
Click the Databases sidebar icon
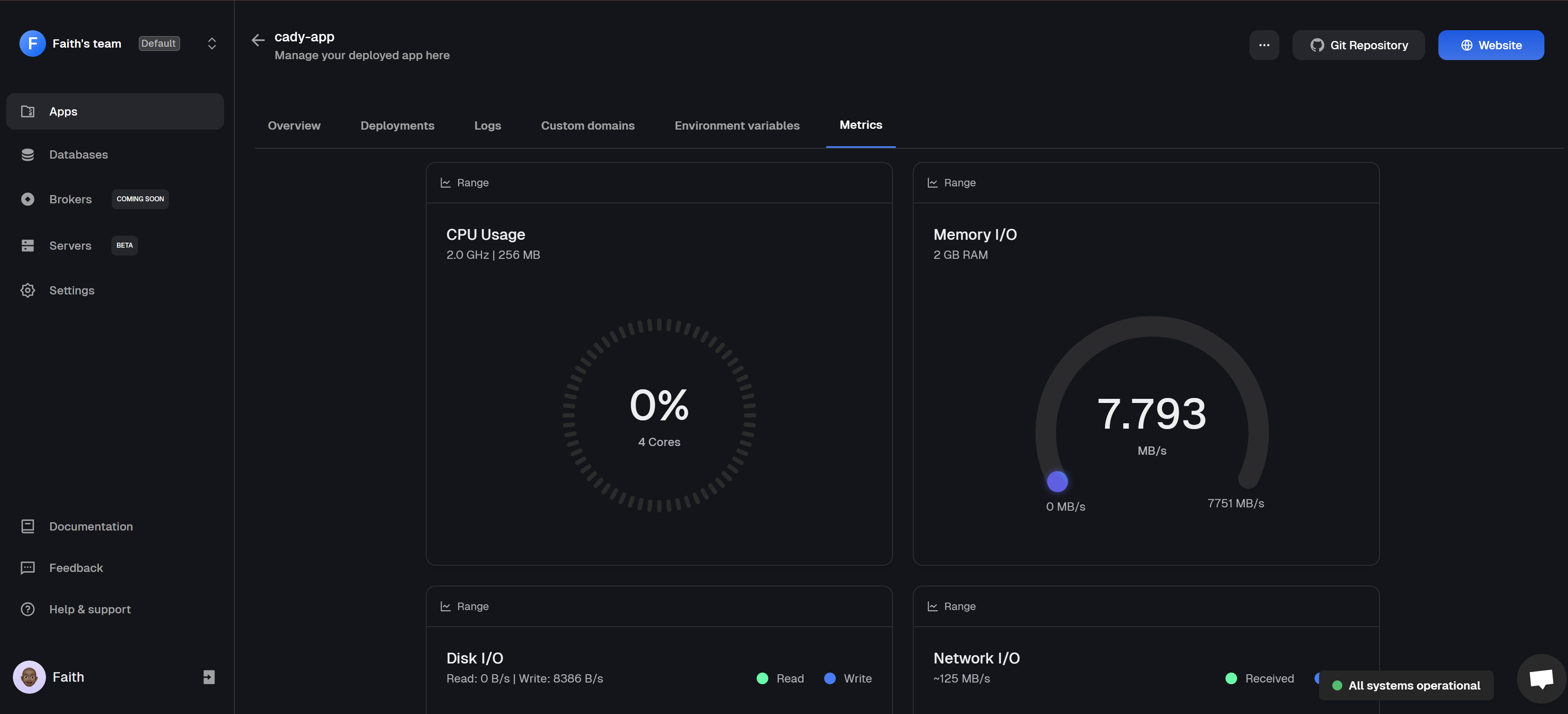[27, 154]
